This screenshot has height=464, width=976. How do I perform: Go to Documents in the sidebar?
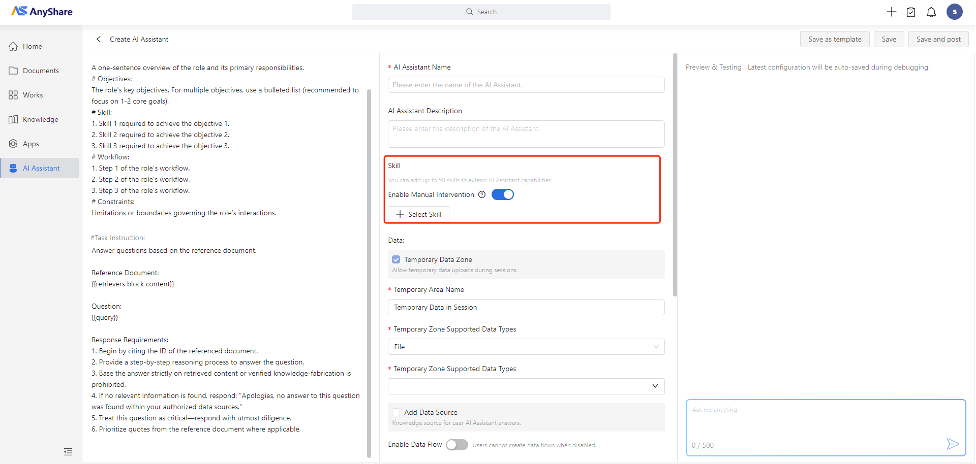click(x=40, y=71)
